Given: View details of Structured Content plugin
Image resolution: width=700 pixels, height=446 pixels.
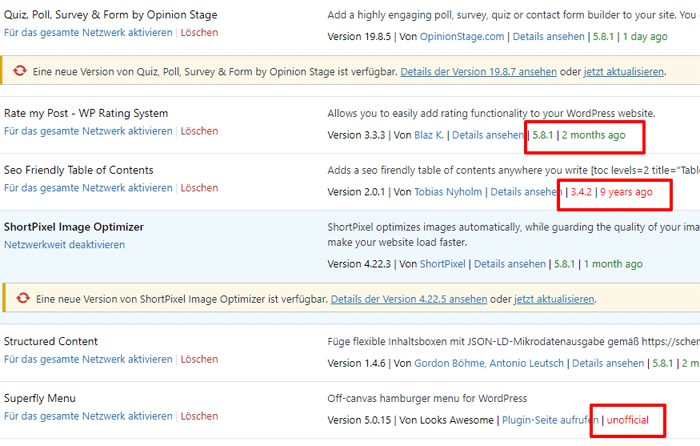Looking at the screenshot, I should [608, 363].
